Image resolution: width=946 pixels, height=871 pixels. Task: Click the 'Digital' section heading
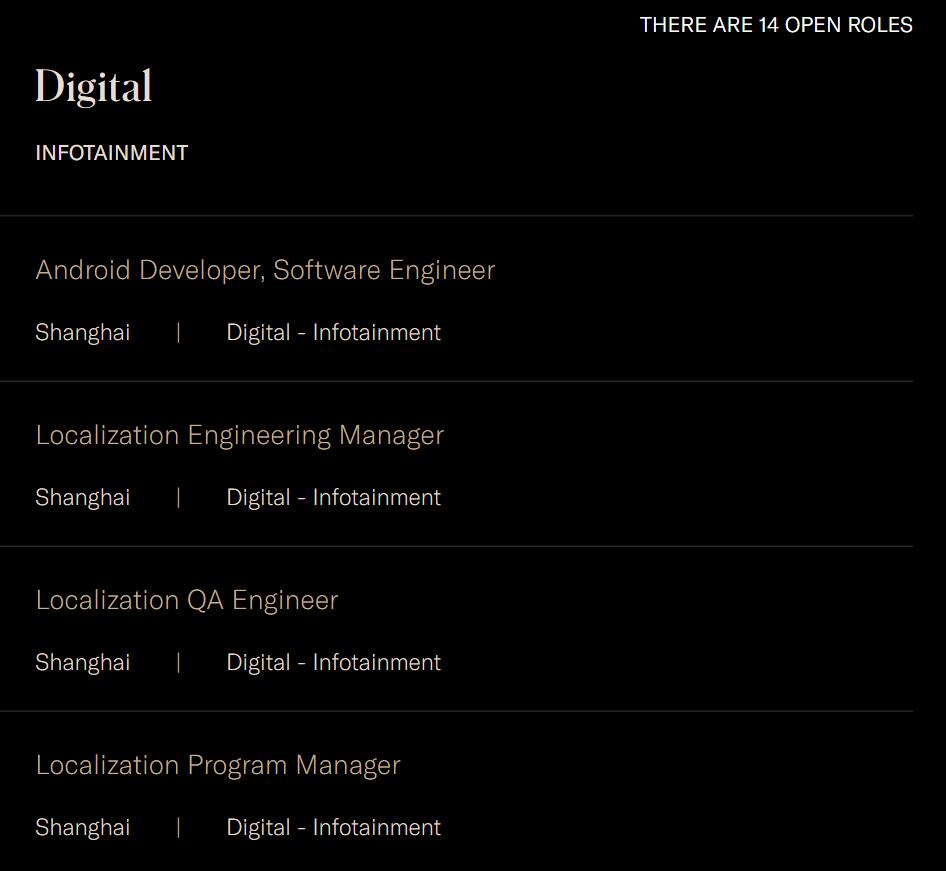pos(94,87)
